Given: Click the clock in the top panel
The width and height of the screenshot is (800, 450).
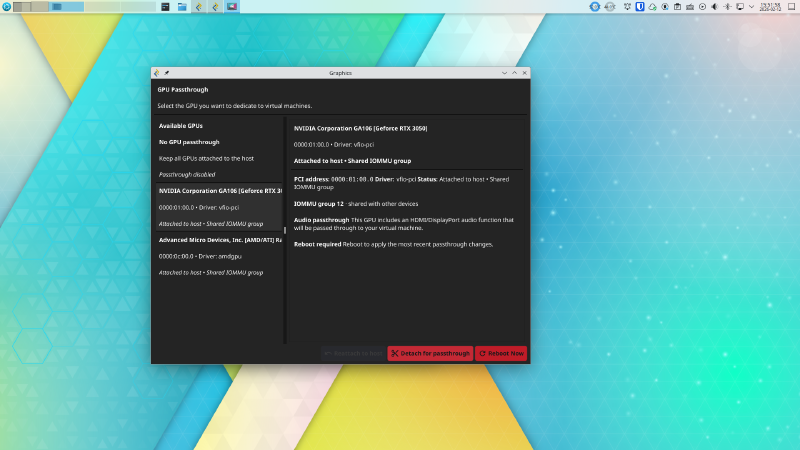Looking at the screenshot, I should pyautogui.click(x=771, y=6).
